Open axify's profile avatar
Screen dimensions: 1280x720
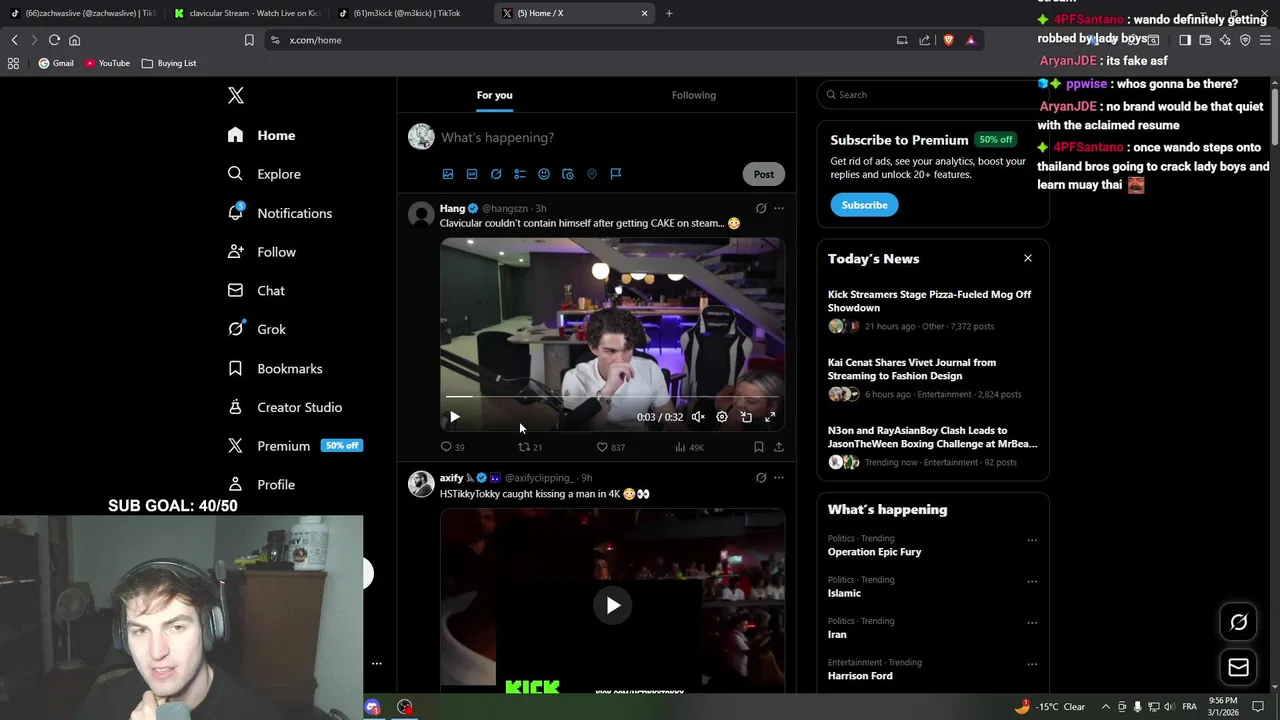tap(421, 484)
